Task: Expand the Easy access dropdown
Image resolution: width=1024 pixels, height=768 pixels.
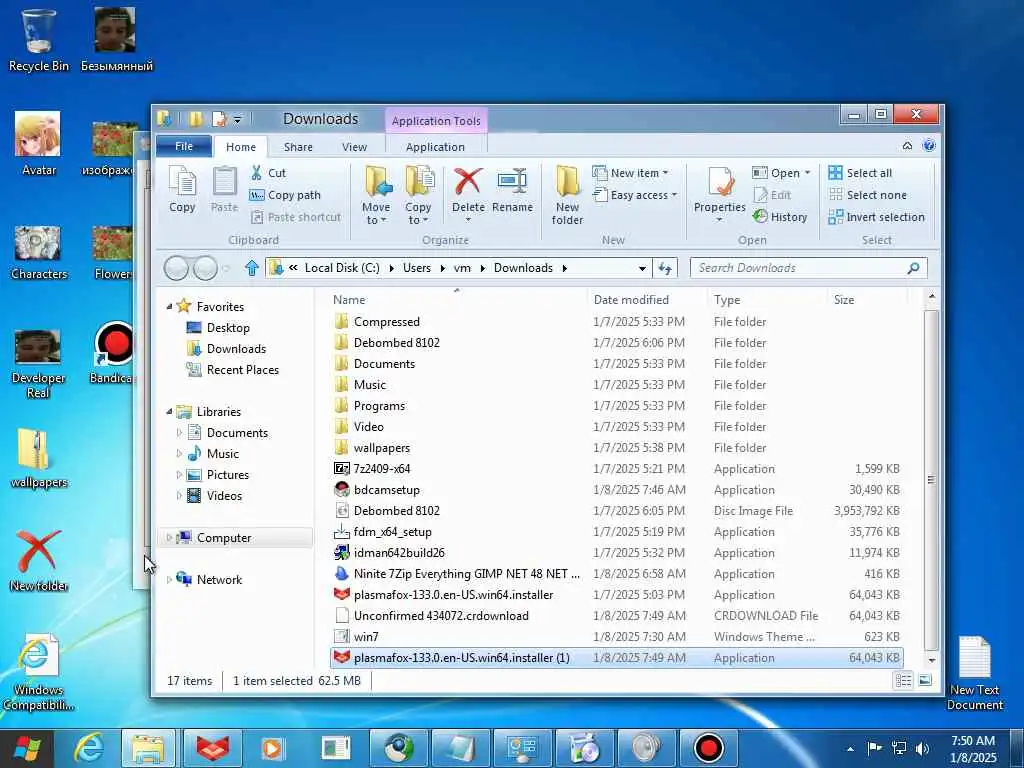Action: coord(674,195)
